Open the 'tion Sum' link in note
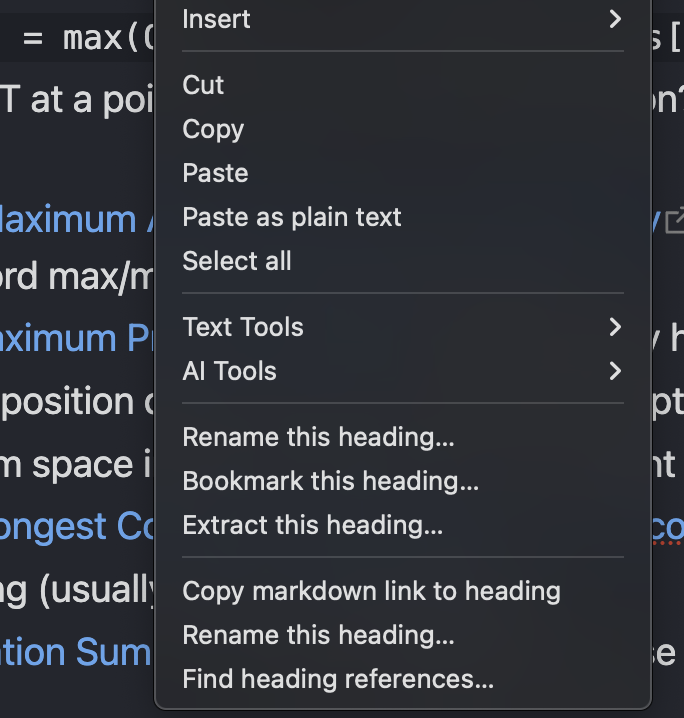 click(76, 652)
